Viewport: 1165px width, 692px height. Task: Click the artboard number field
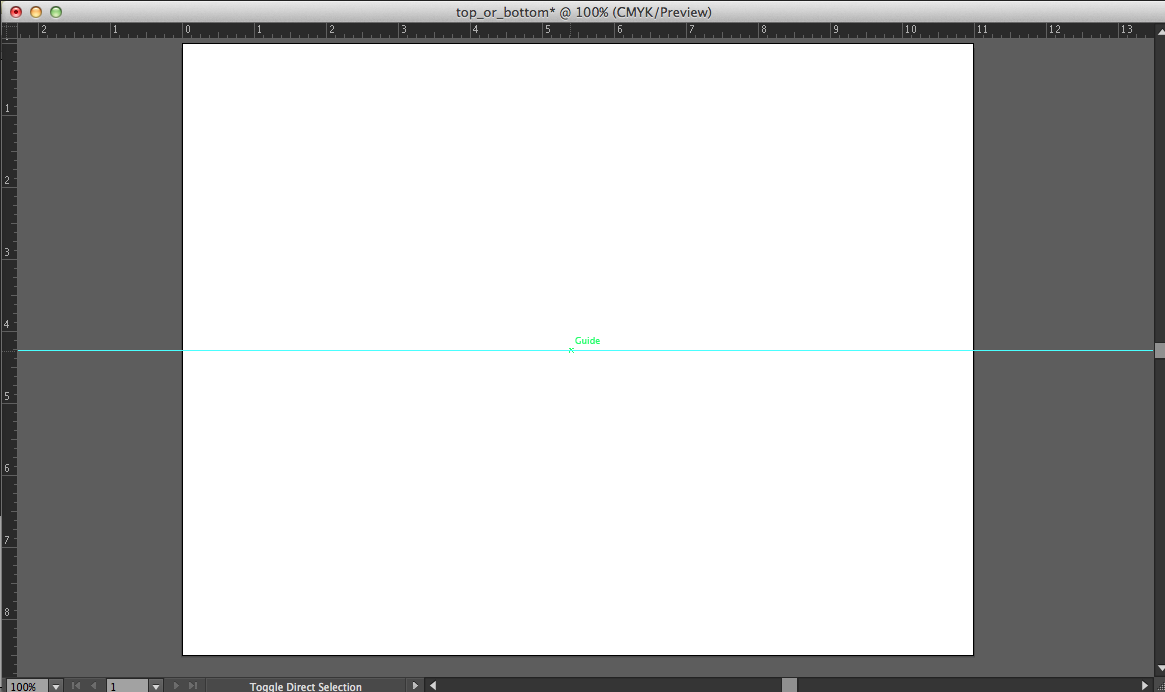[126, 686]
